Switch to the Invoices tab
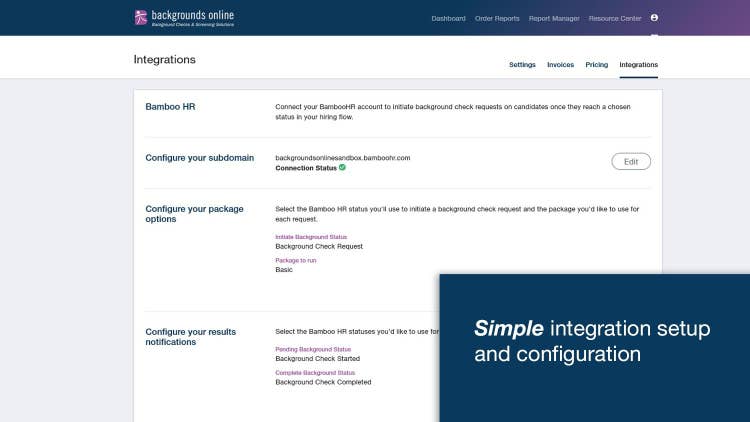750x422 pixels. (x=560, y=65)
